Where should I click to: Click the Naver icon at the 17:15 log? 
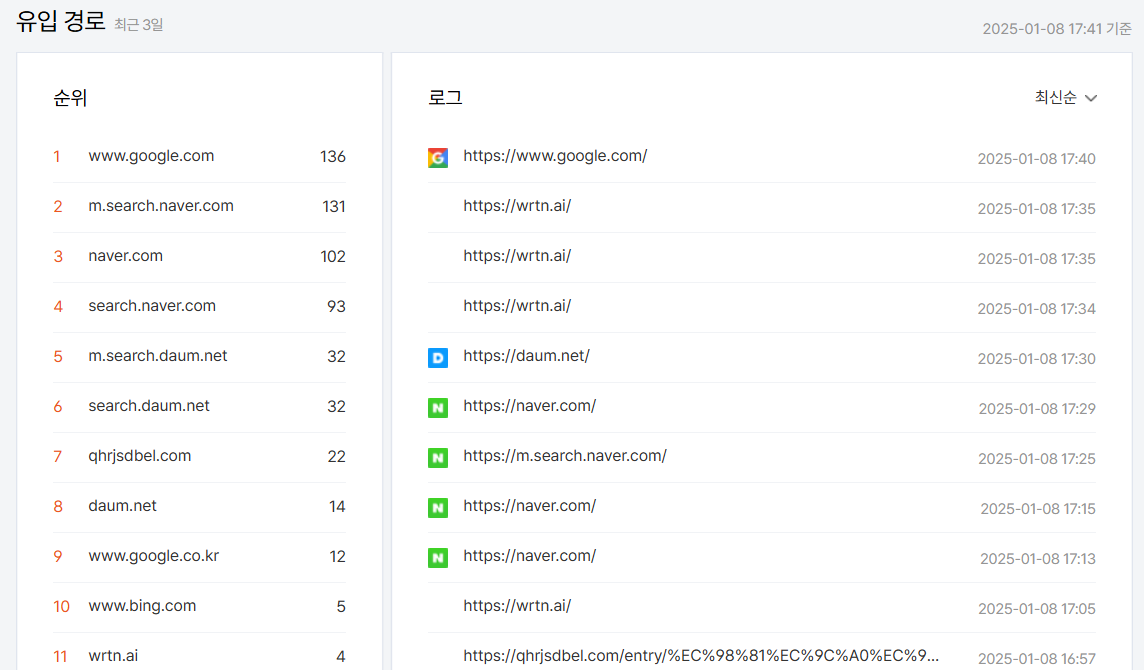(x=438, y=508)
